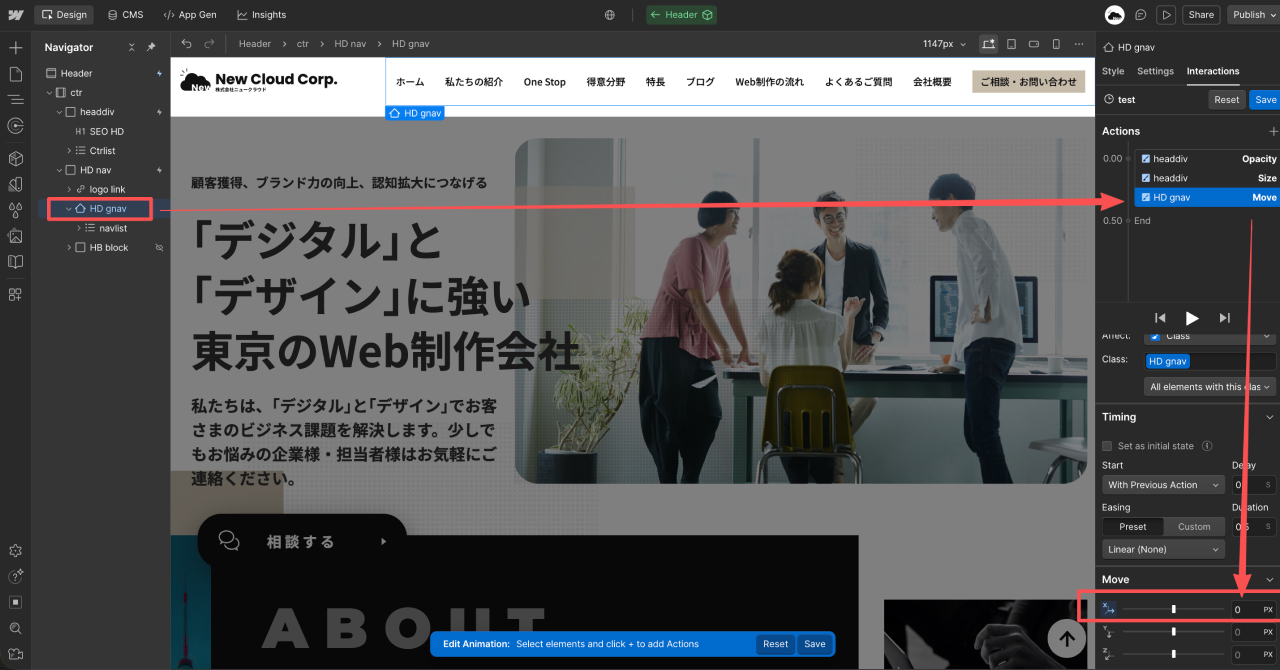This screenshot has width=1280, height=670.
Task: Open the CMS tab in top bar
Action: (x=125, y=15)
